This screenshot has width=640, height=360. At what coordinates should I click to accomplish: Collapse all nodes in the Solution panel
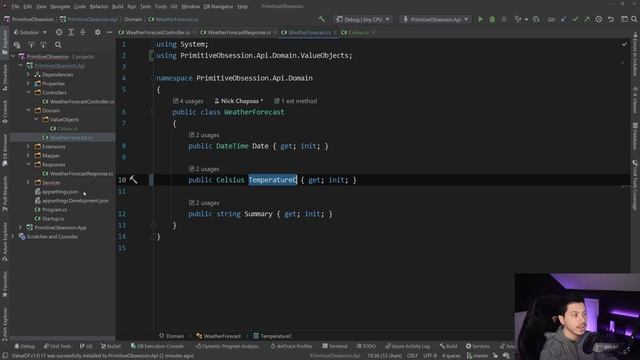[82, 32]
